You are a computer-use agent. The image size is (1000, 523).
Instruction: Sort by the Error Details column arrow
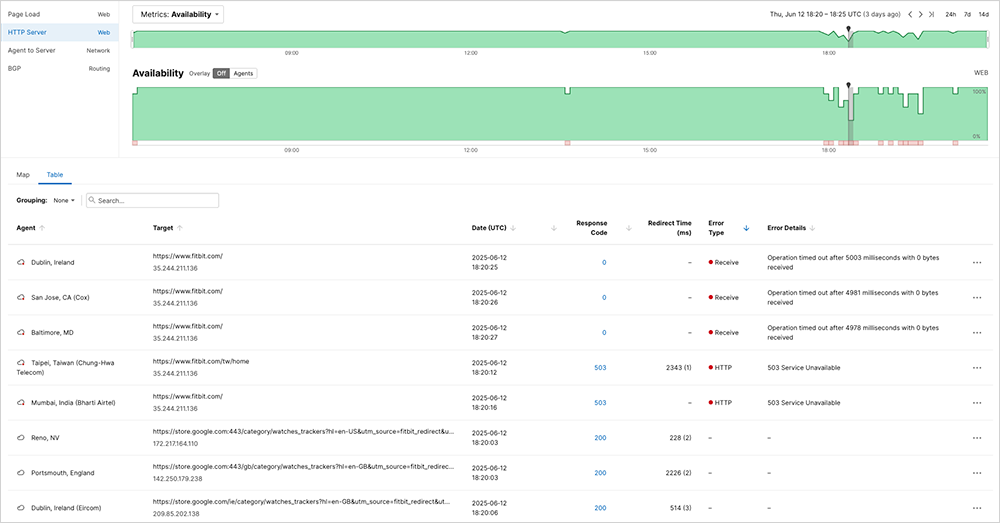coord(812,228)
